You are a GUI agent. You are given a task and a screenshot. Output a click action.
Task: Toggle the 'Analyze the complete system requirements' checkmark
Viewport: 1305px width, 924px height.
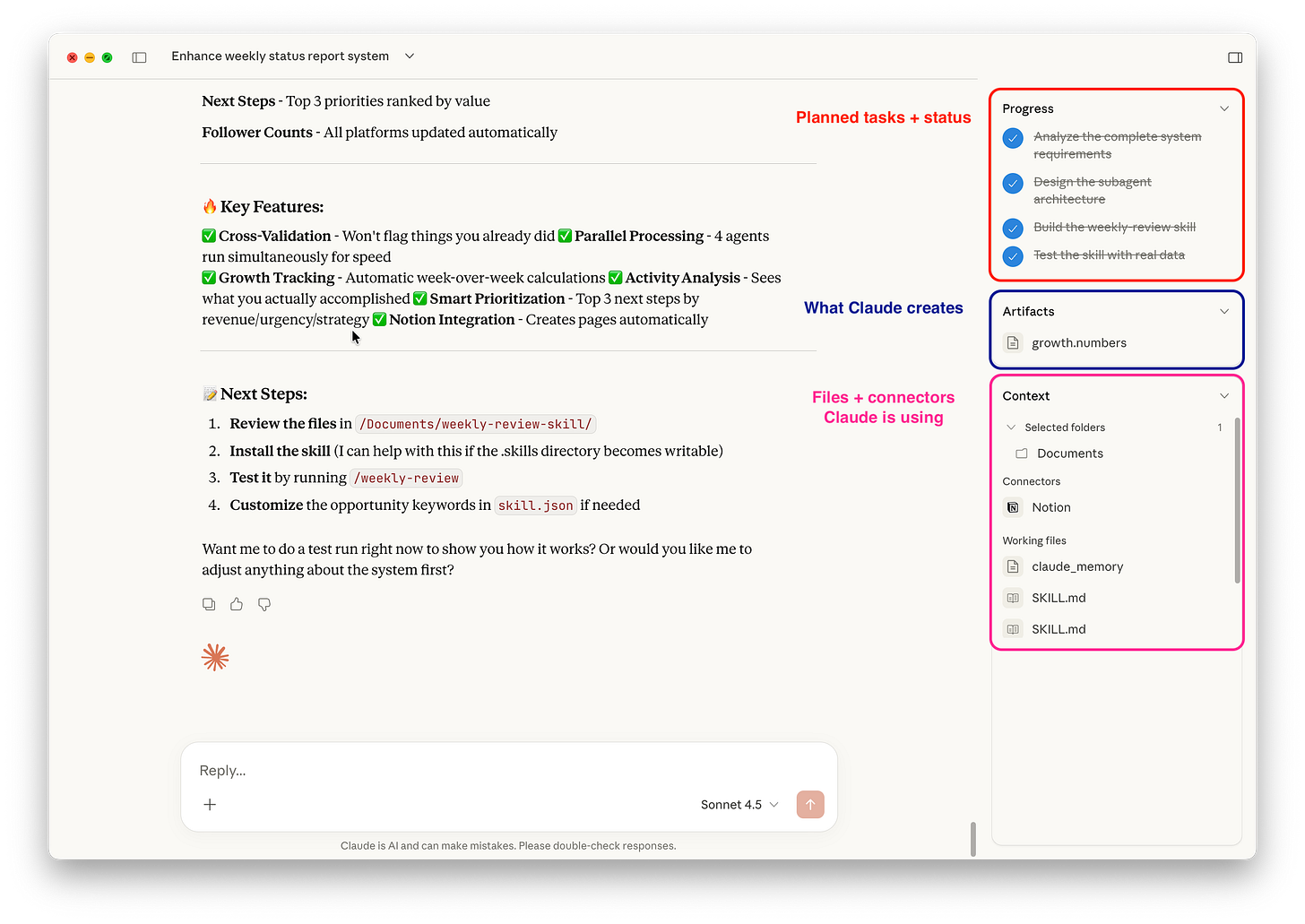[x=1012, y=138]
